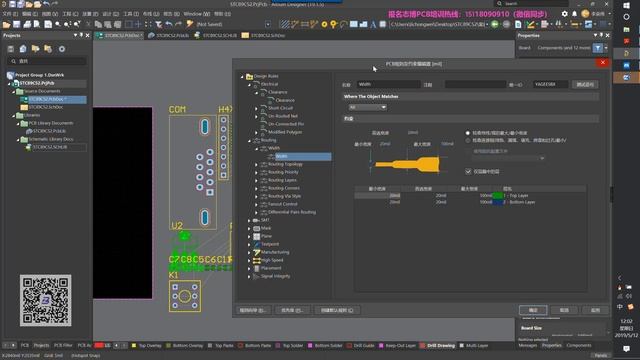Click the gray navigate forward arrow icon

click(506, 24)
